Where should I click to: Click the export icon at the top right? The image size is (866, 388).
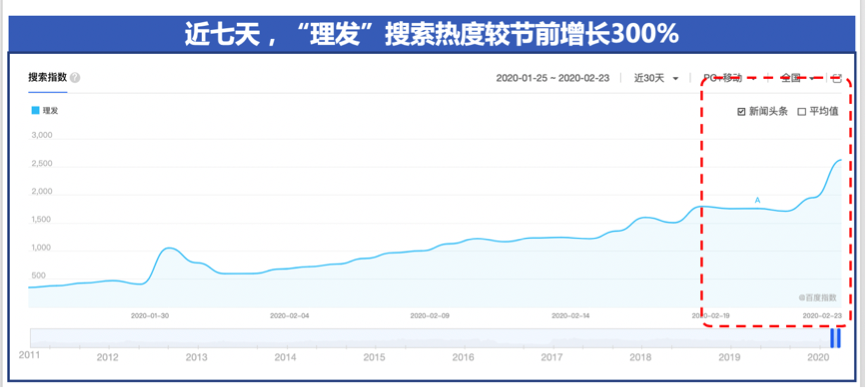(x=837, y=78)
